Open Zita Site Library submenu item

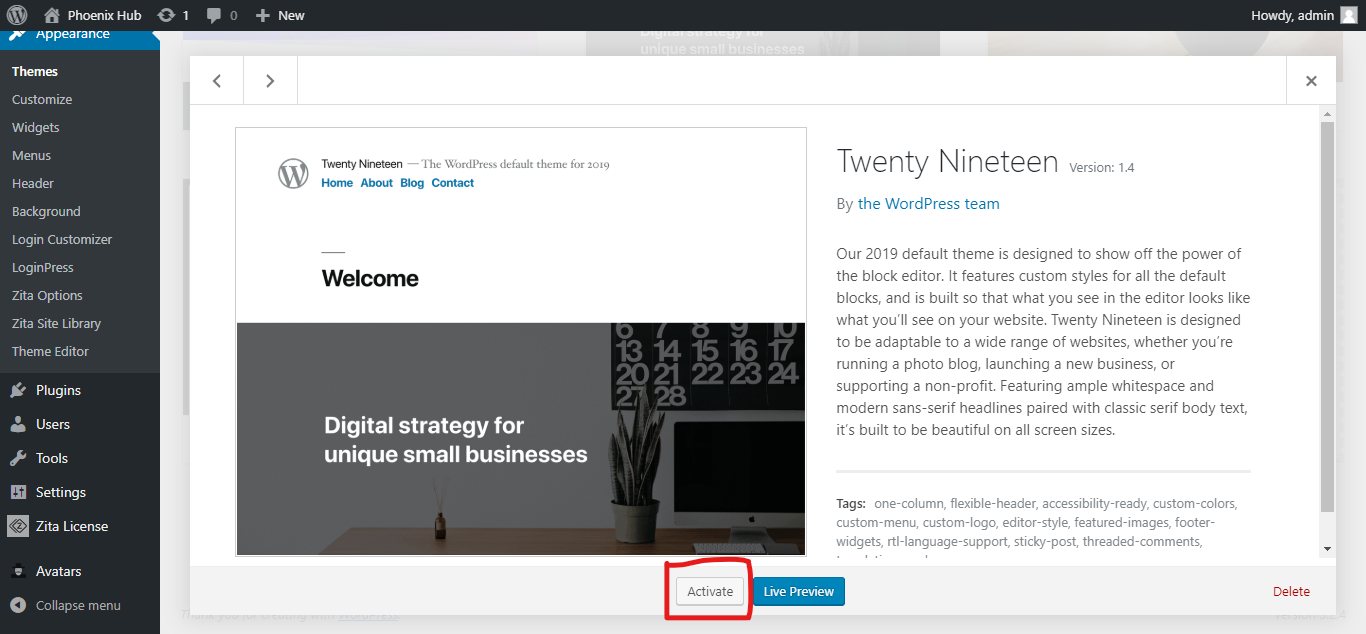point(56,323)
